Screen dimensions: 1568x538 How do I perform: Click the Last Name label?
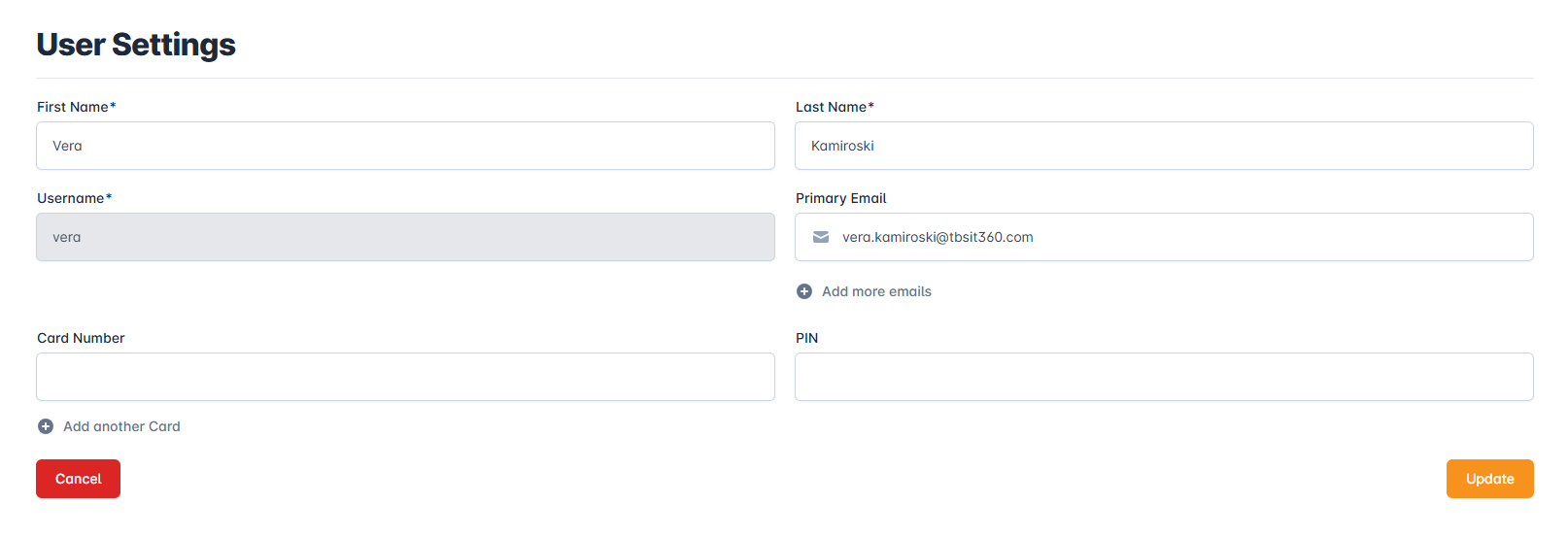point(834,107)
